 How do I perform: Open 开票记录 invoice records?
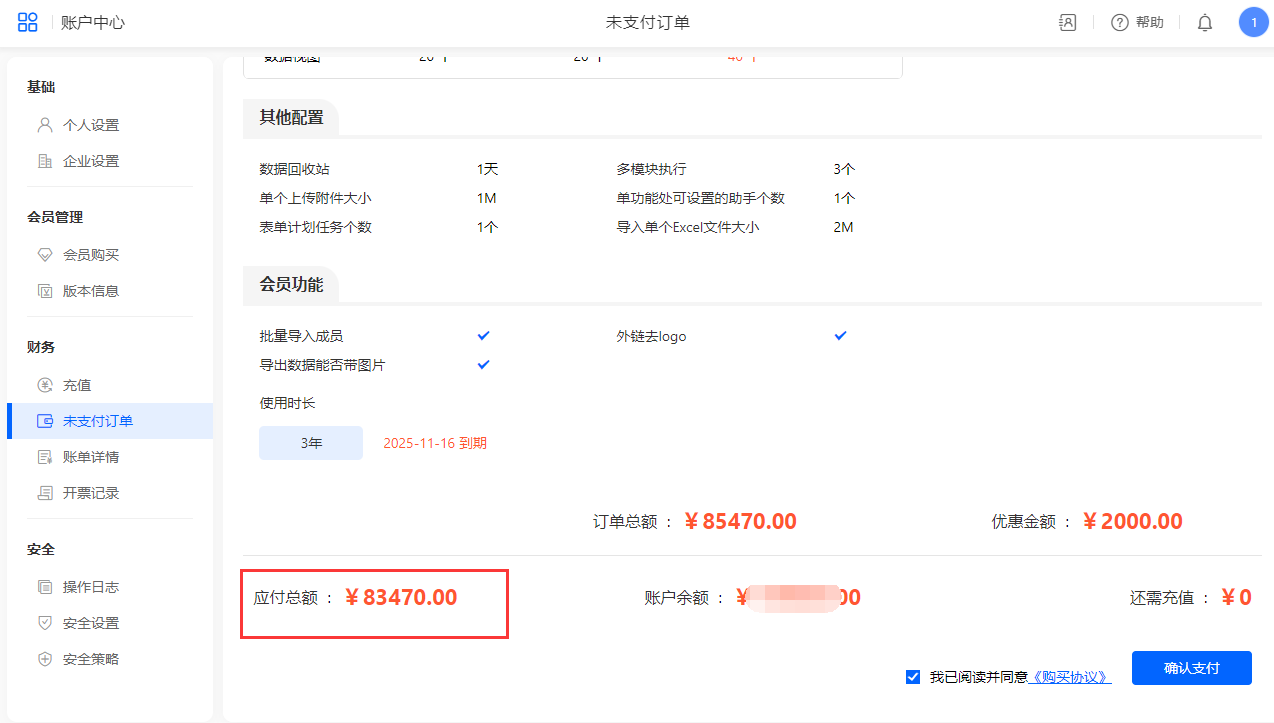(x=91, y=493)
